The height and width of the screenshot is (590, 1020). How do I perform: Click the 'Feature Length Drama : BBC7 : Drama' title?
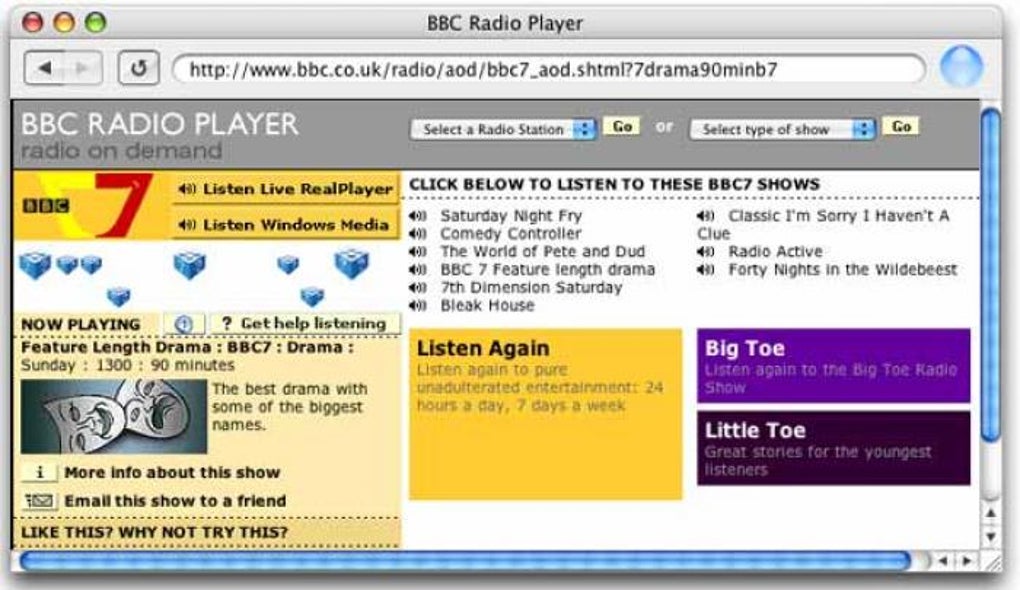coord(187,347)
